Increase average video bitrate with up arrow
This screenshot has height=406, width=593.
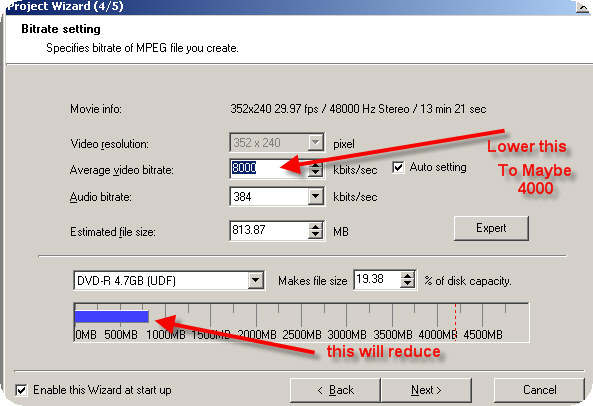315,164
